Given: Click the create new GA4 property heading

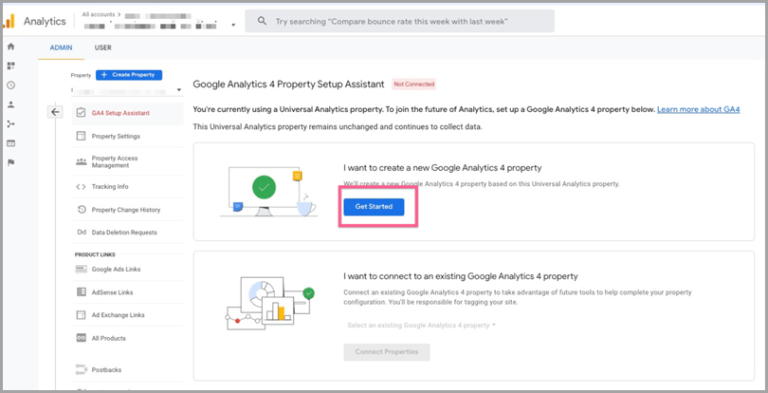Looking at the screenshot, I should click(x=442, y=168).
